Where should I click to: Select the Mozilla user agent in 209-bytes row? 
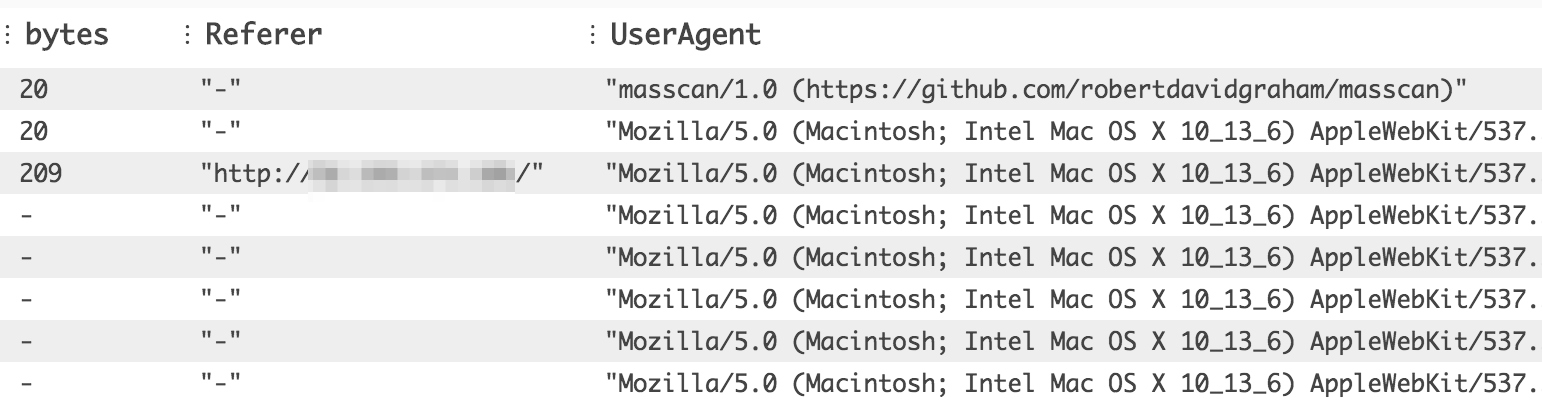coord(1070,173)
